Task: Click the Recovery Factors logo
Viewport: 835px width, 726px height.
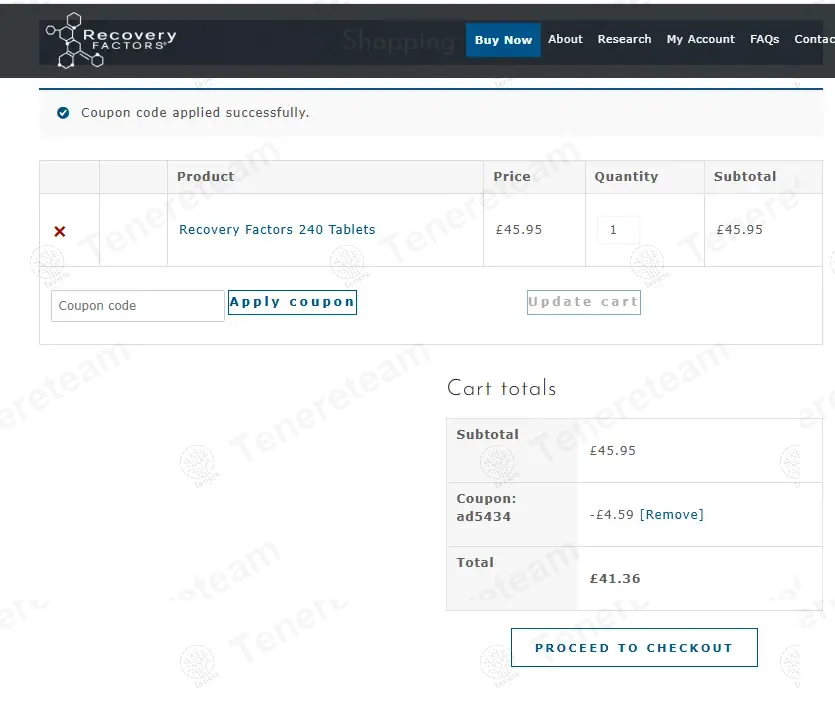Action: (111, 40)
